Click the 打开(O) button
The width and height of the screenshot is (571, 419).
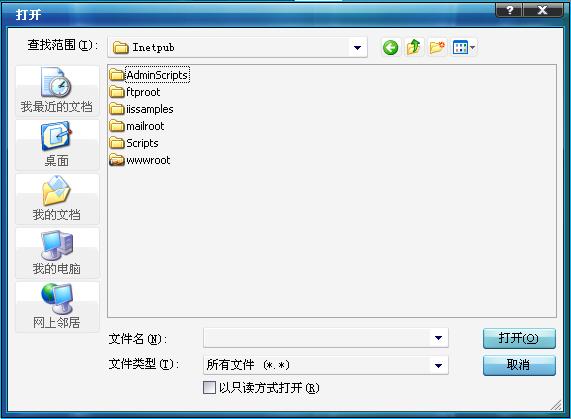point(519,338)
